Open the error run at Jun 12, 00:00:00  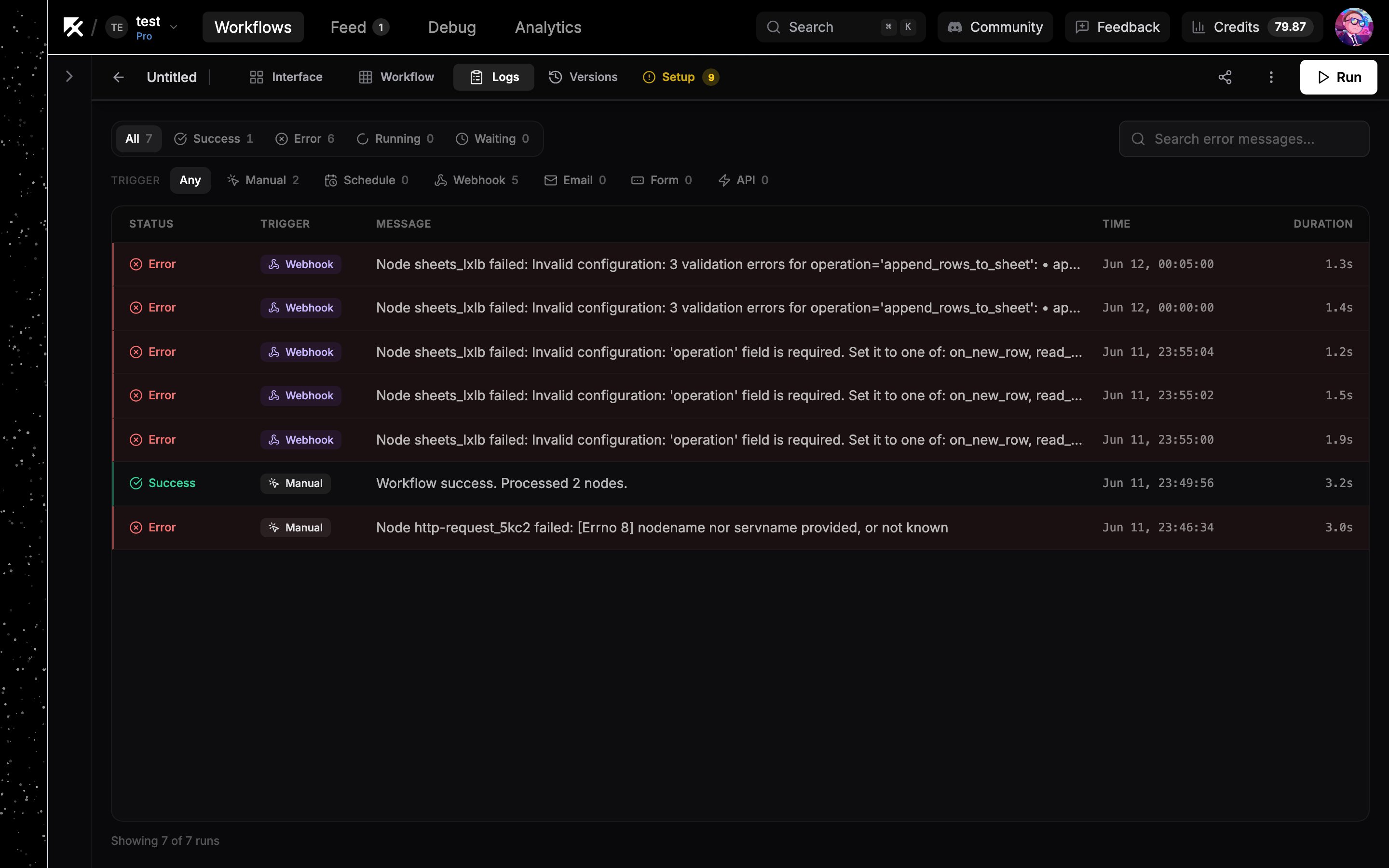click(x=740, y=308)
